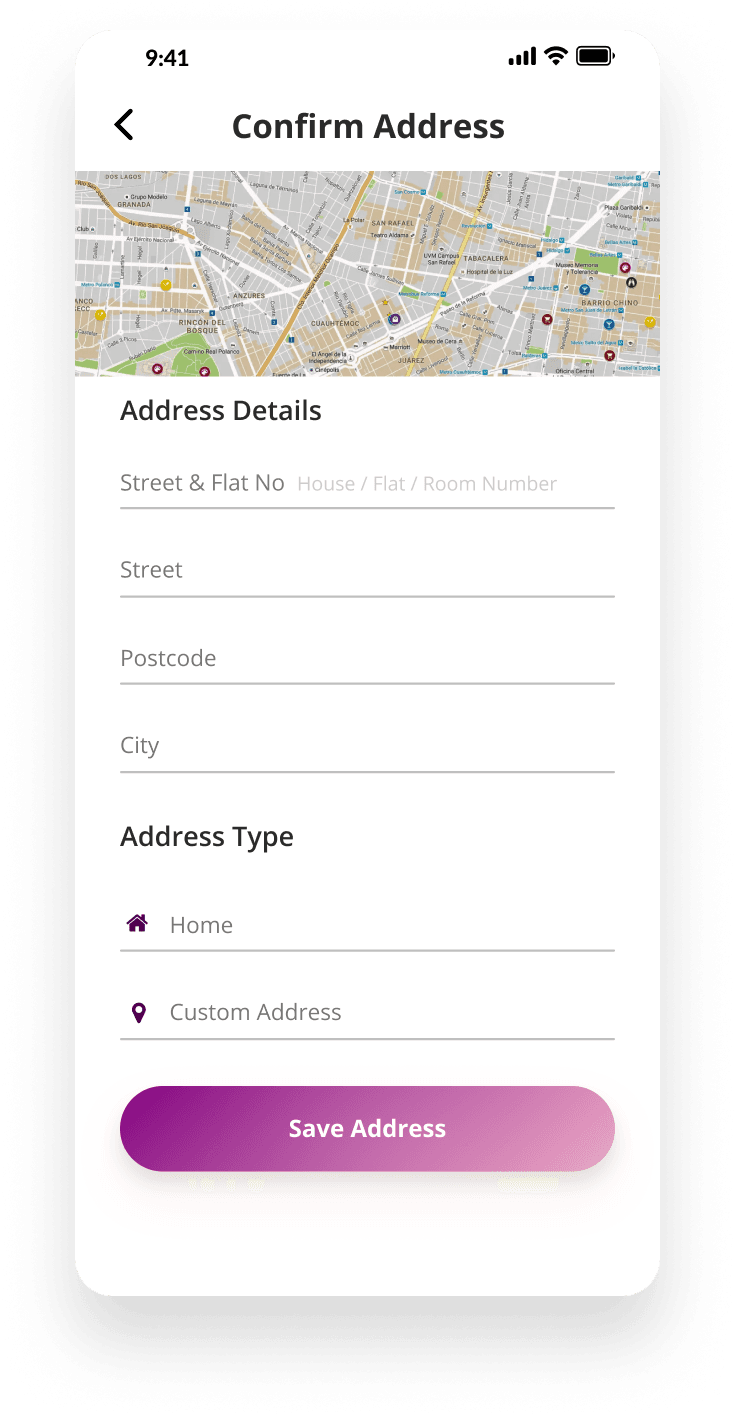Tap the 9:41 clock in status bar
The height and width of the screenshot is (1416, 735).
coord(167,57)
